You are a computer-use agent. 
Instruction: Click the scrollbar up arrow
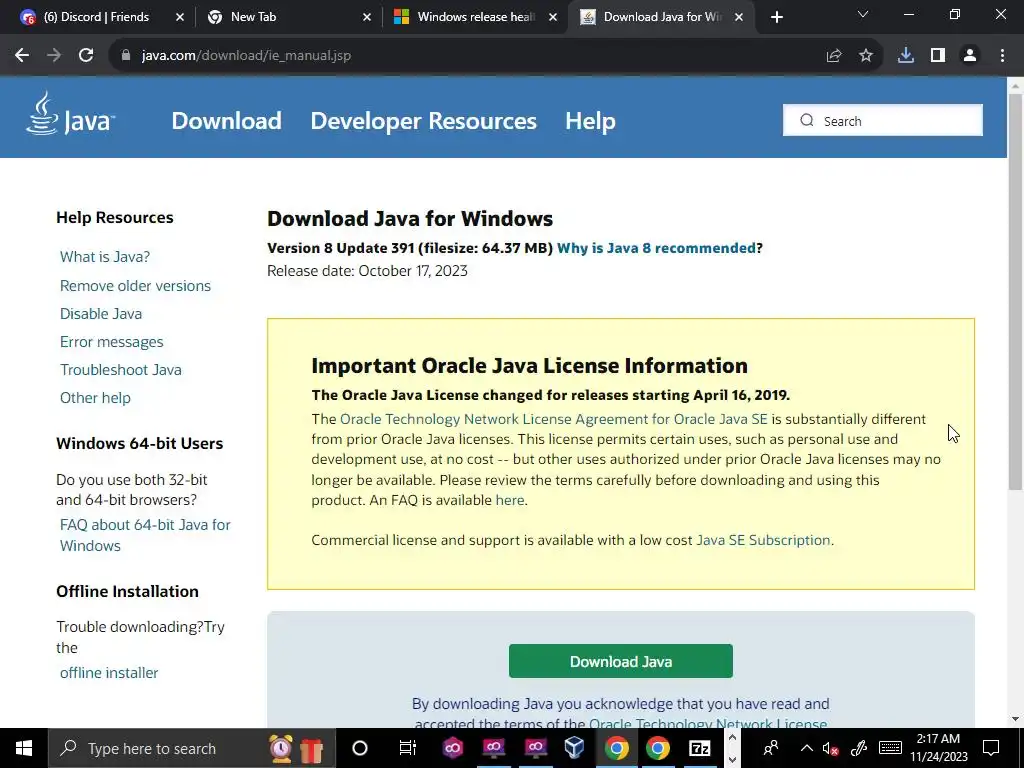(1015, 85)
